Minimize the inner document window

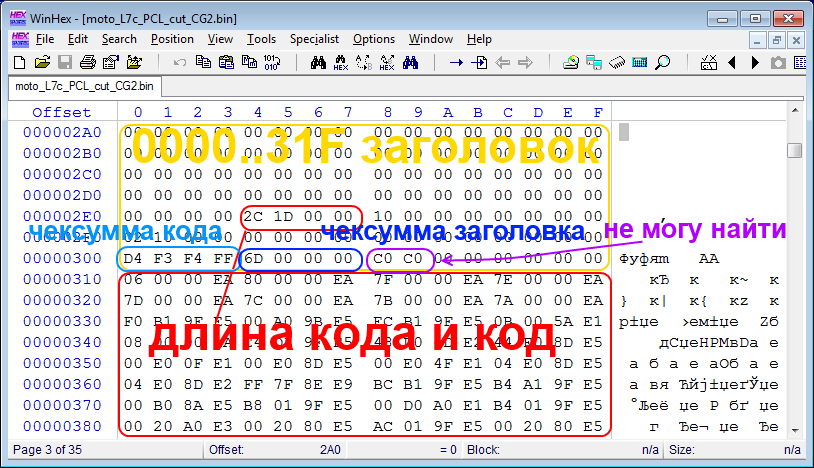(x=757, y=40)
